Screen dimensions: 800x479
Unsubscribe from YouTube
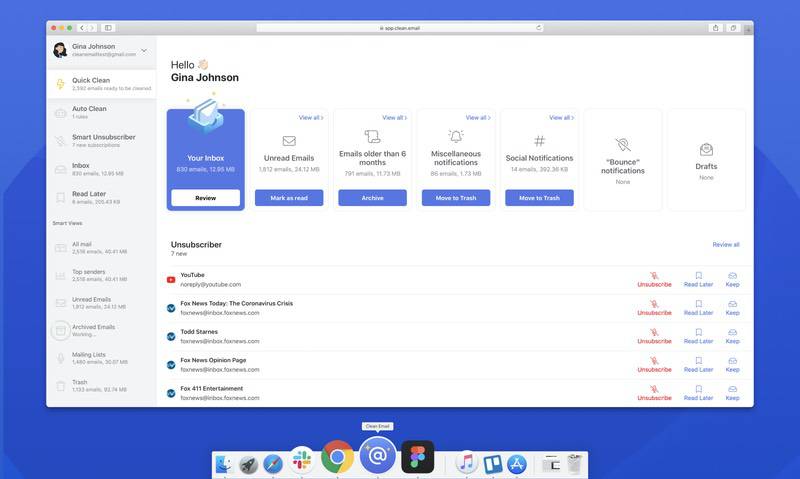click(x=654, y=280)
